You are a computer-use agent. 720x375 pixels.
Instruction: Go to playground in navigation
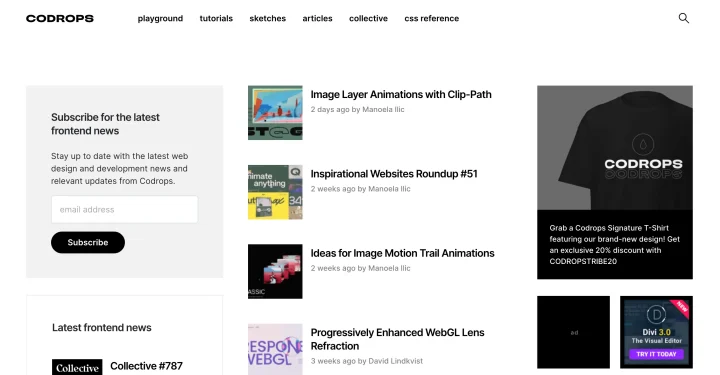tap(160, 18)
